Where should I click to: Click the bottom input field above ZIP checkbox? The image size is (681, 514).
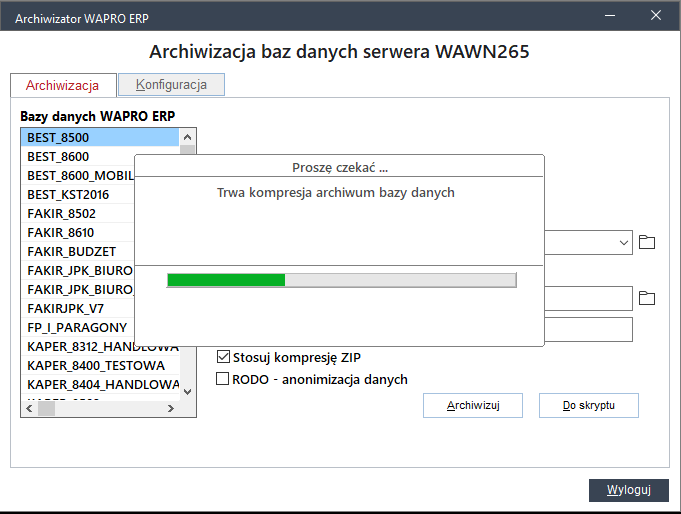(x=588, y=329)
